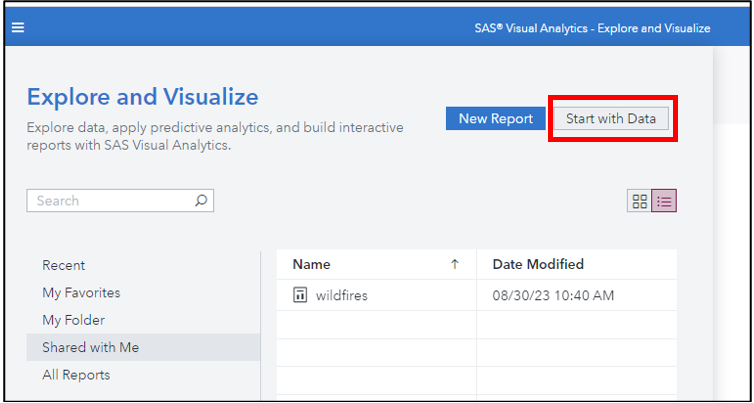Select Recent in the left navigation

(x=64, y=265)
